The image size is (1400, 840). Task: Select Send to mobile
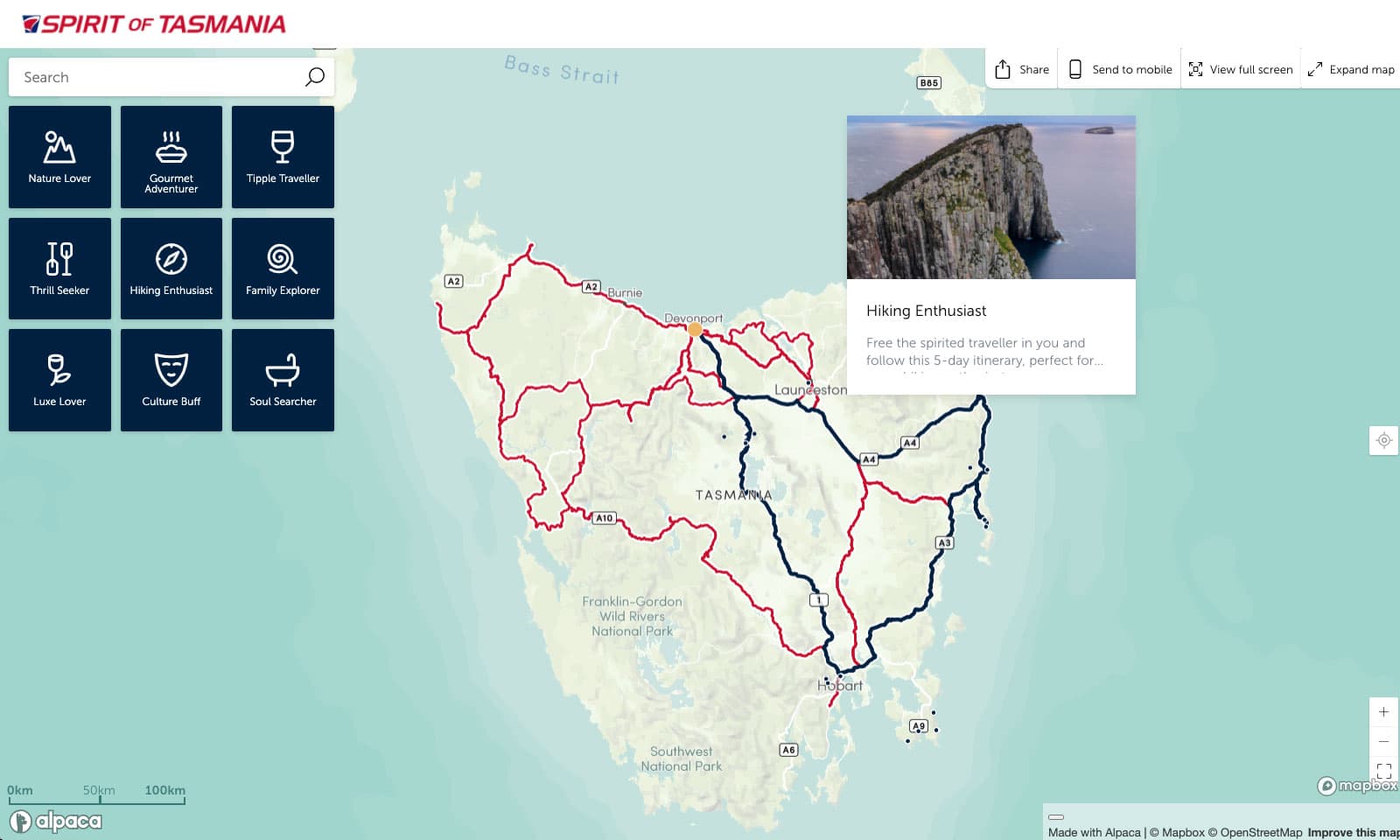(1119, 68)
